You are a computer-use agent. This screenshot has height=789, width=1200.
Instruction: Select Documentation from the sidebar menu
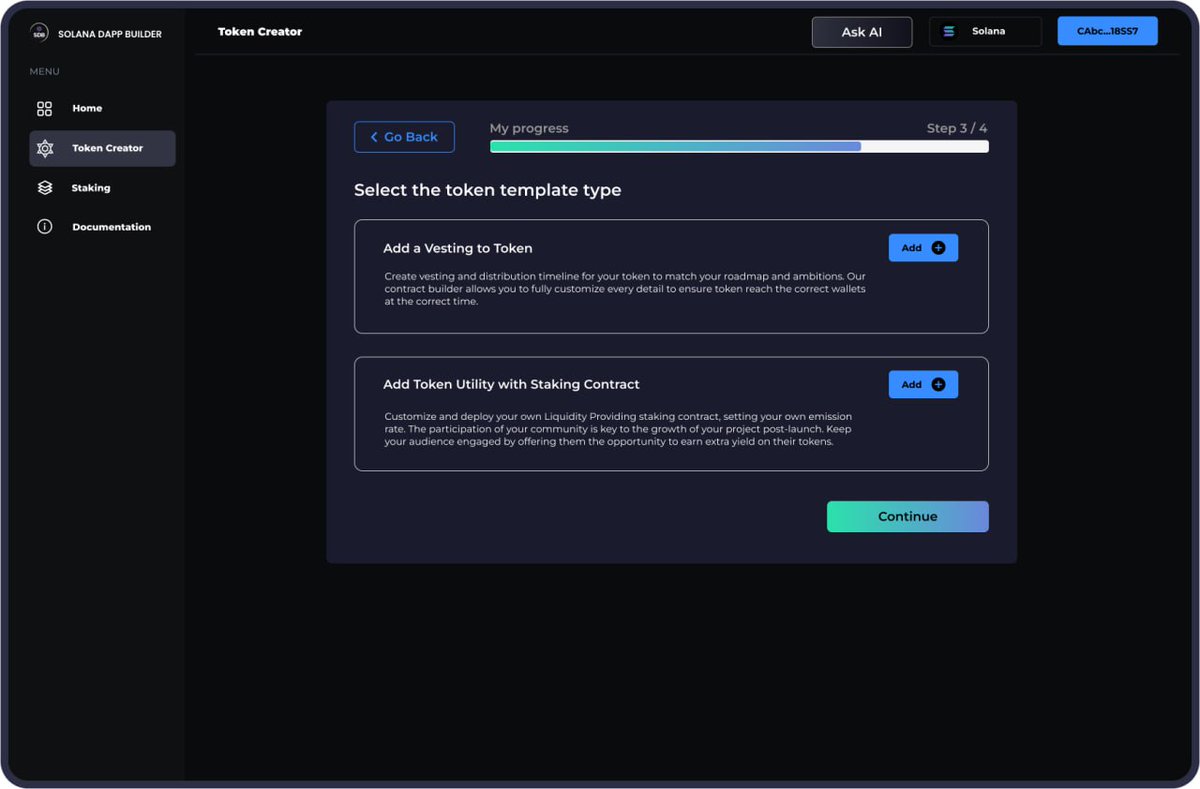click(110, 226)
